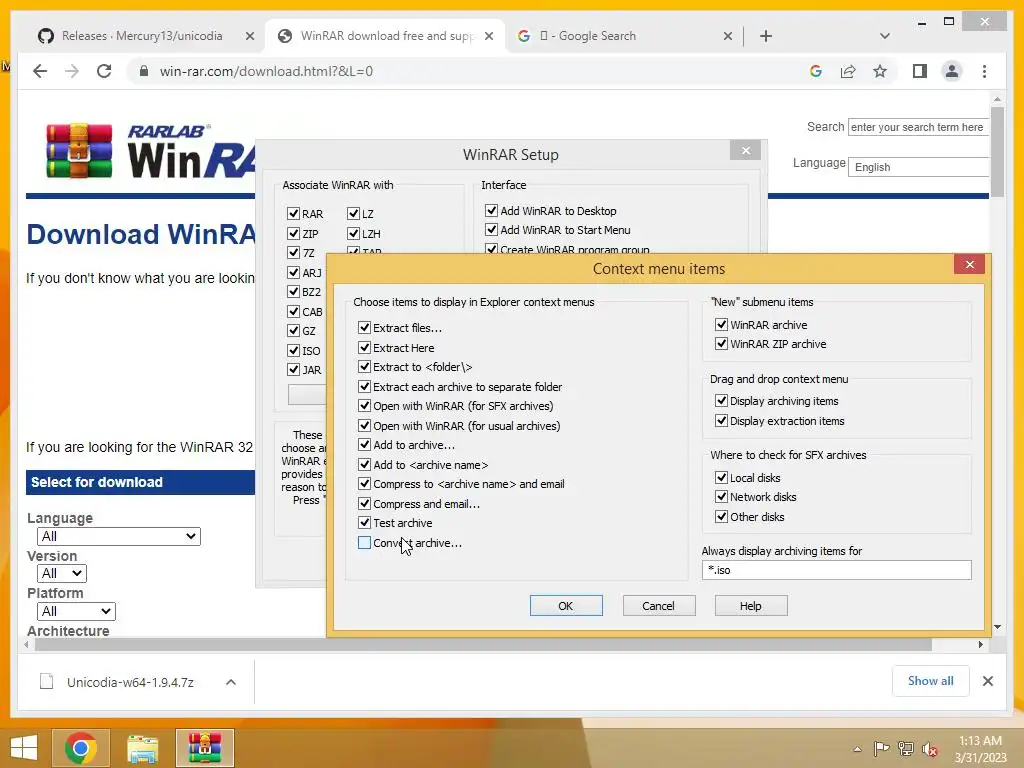
Task: Click the horizontal scrollbar thumb
Action: [x=483, y=645]
